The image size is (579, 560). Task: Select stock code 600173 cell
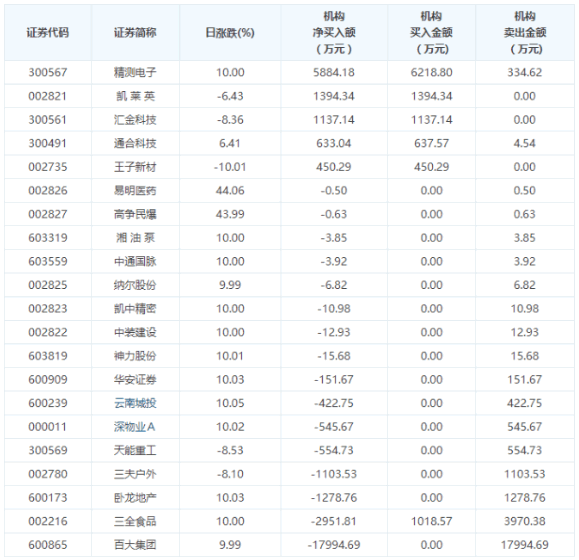(48, 498)
